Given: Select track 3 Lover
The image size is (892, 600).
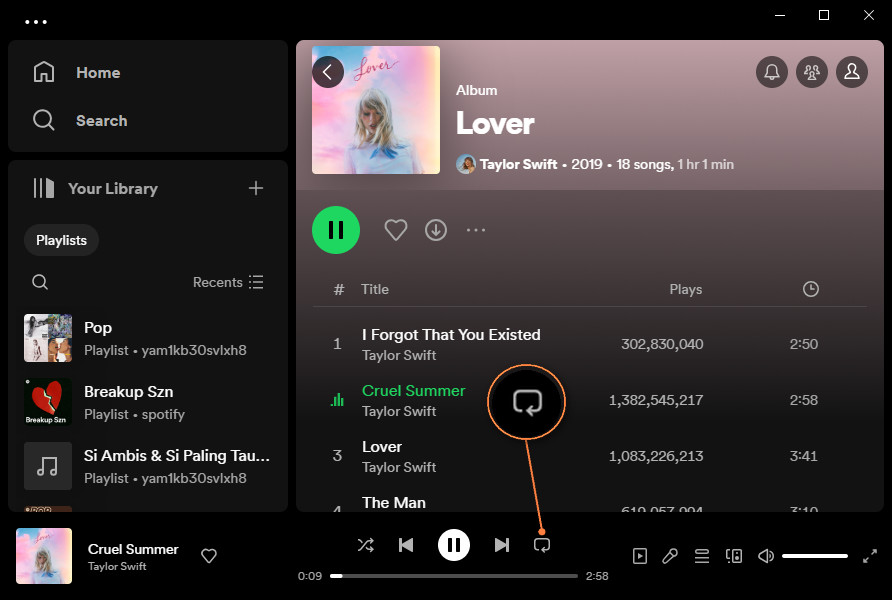Looking at the screenshot, I should coord(382,447).
